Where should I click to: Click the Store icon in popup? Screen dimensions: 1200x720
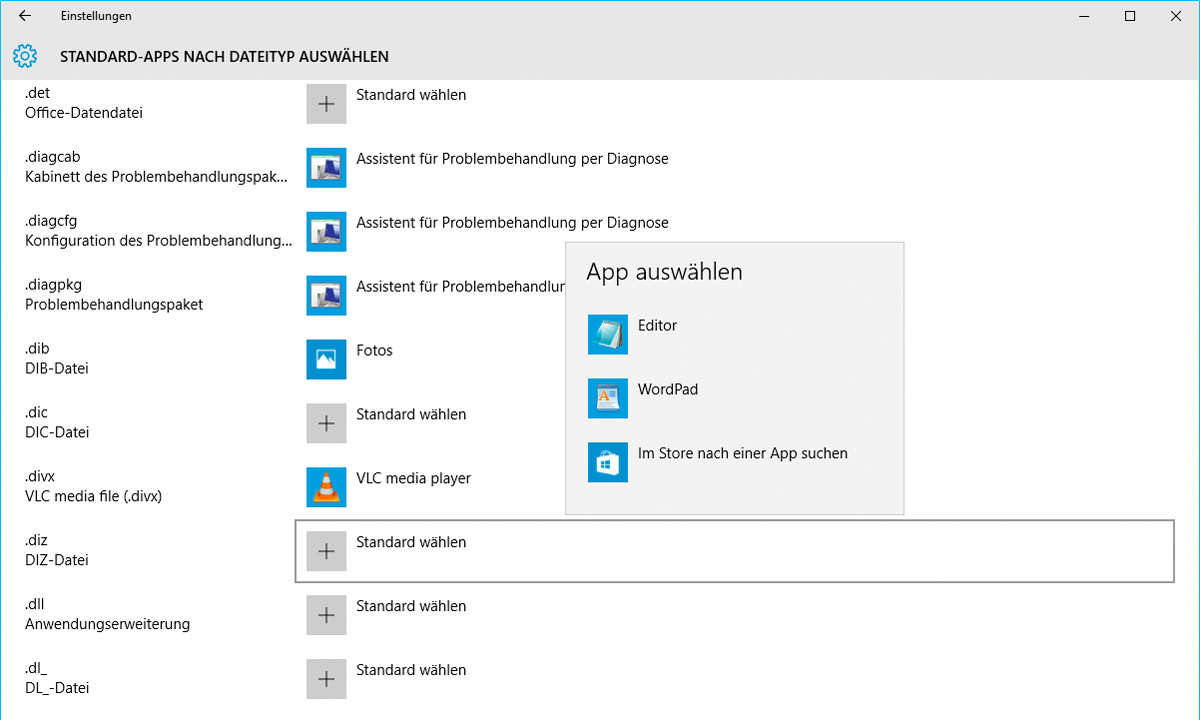click(x=608, y=463)
